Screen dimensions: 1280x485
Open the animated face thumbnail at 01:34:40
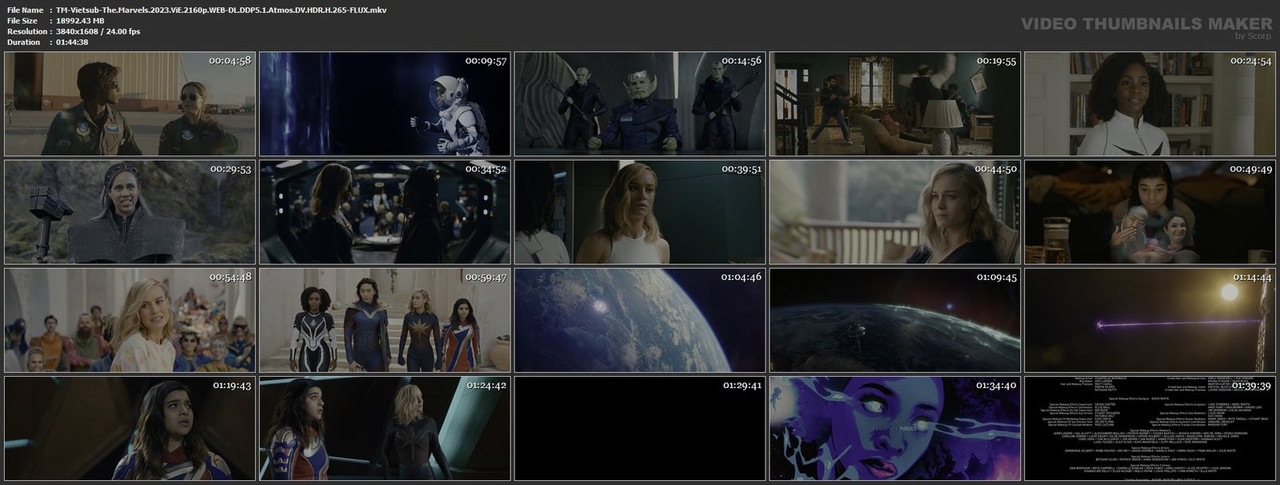(x=894, y=427)
